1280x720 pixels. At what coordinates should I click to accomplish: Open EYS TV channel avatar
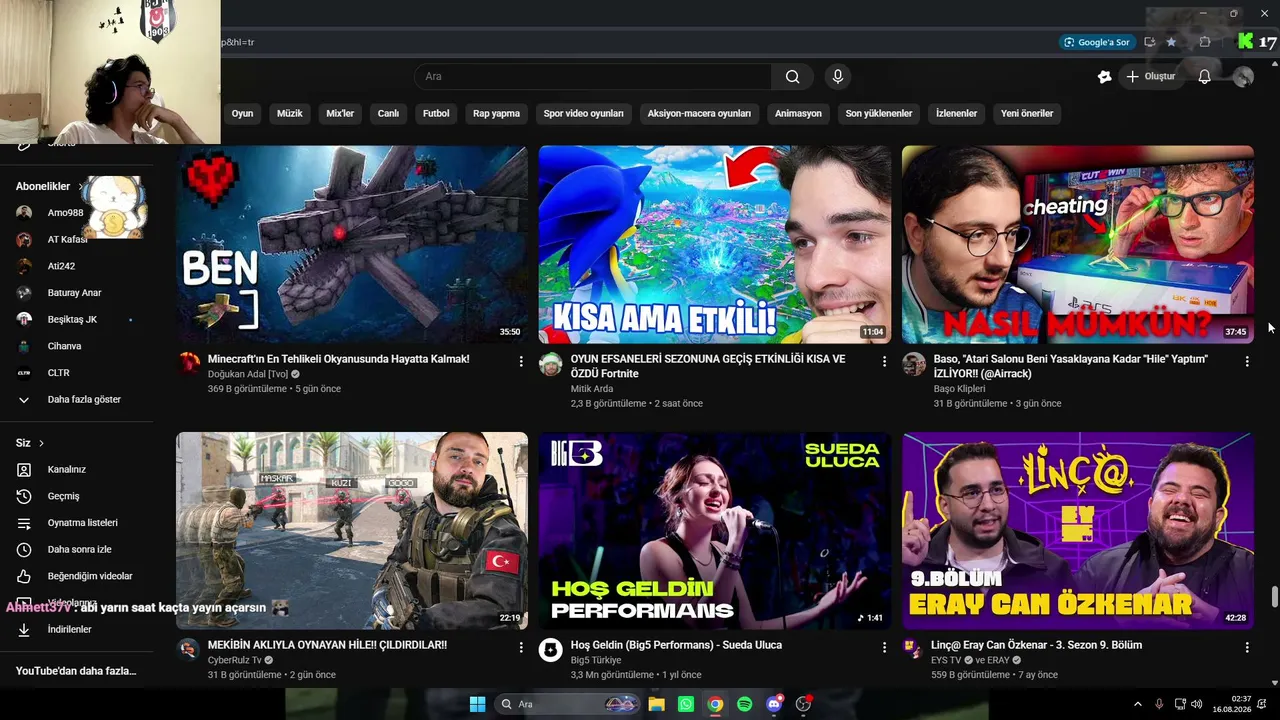[x=913, y=649]
